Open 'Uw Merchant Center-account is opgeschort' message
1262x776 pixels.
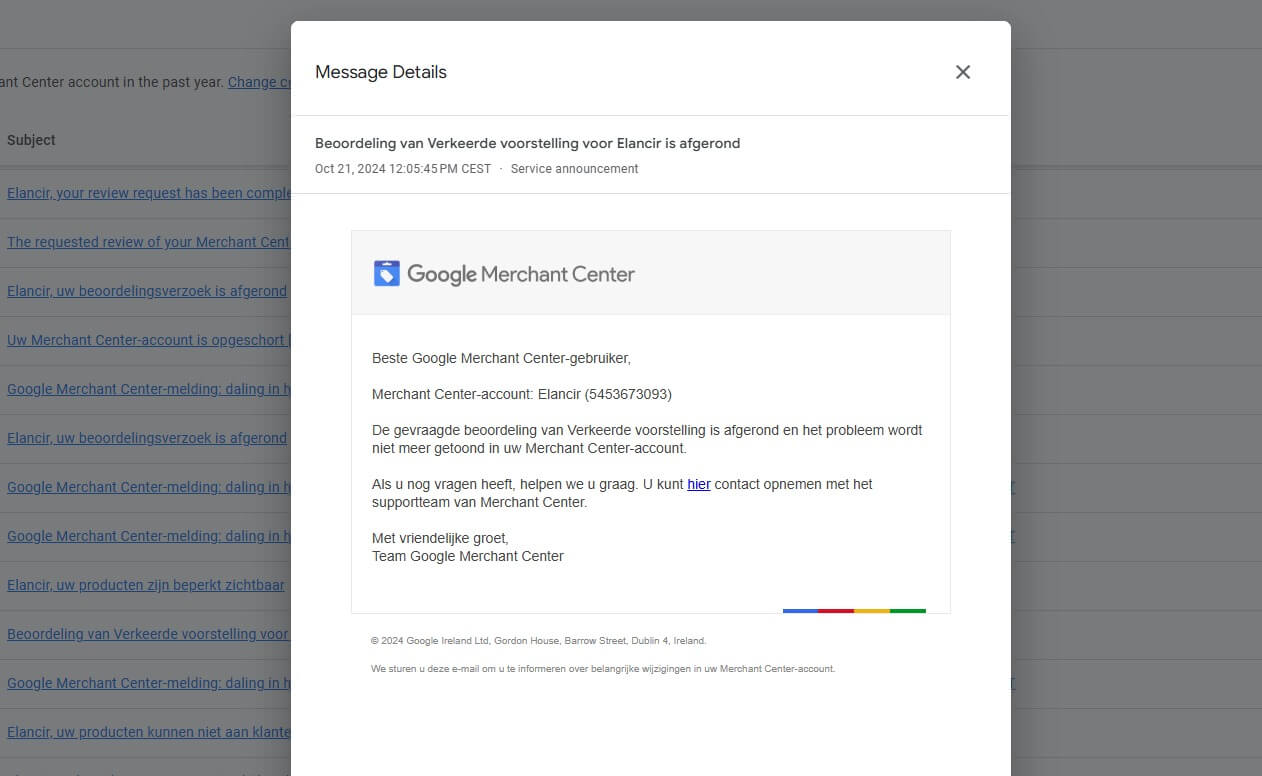pyautogui.click(x=148, y=340)
